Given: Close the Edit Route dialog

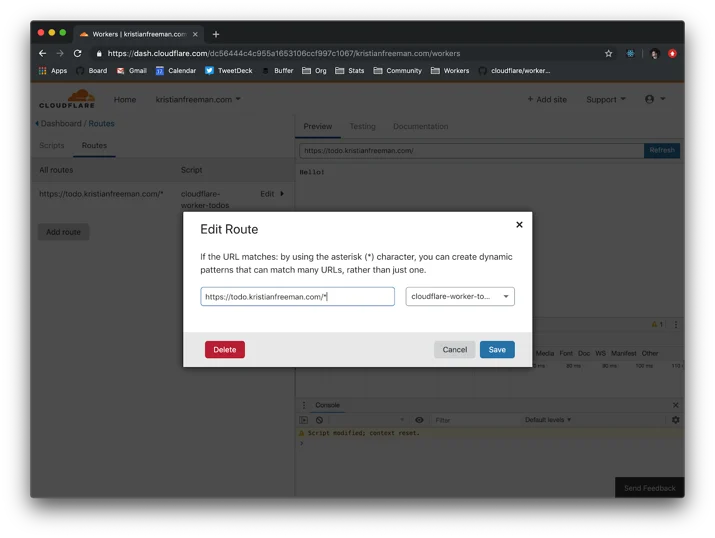Looking at the screenshot, I should click(x=519, y=224).
